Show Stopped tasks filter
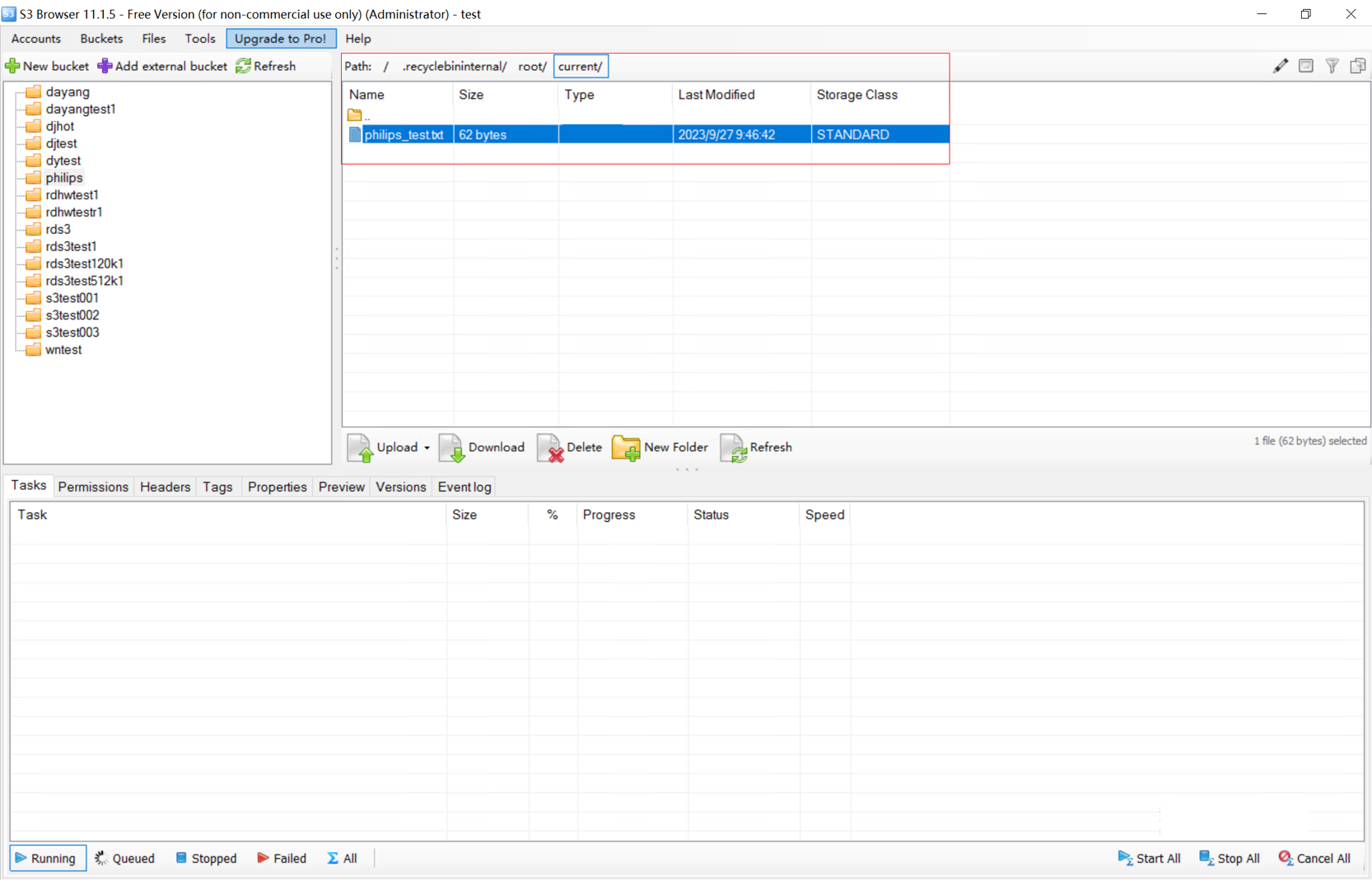This screenshot has height=881, width=1372. (206, 858)
